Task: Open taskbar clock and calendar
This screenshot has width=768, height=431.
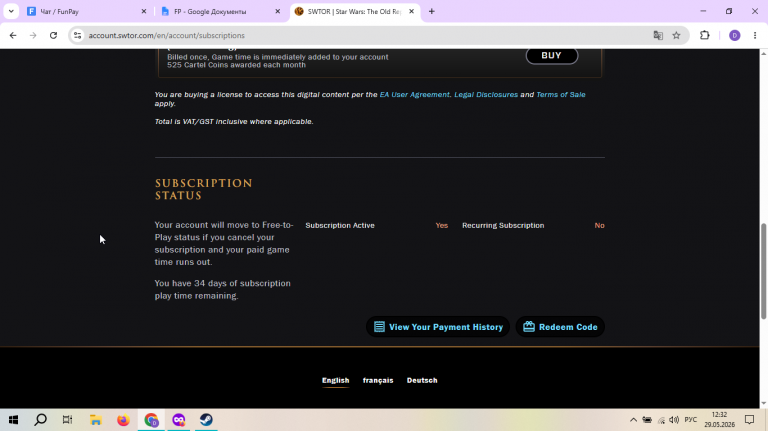Action: pyautogui.click(x=719, y=420)
